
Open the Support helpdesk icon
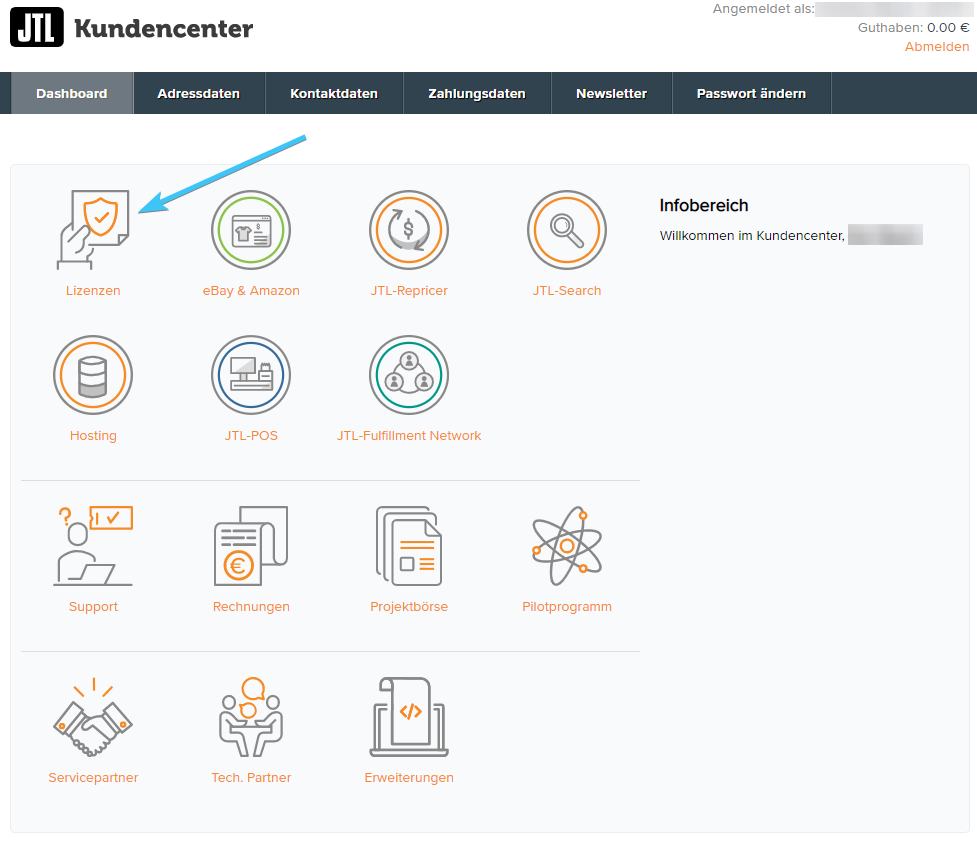tap(93, 546)
